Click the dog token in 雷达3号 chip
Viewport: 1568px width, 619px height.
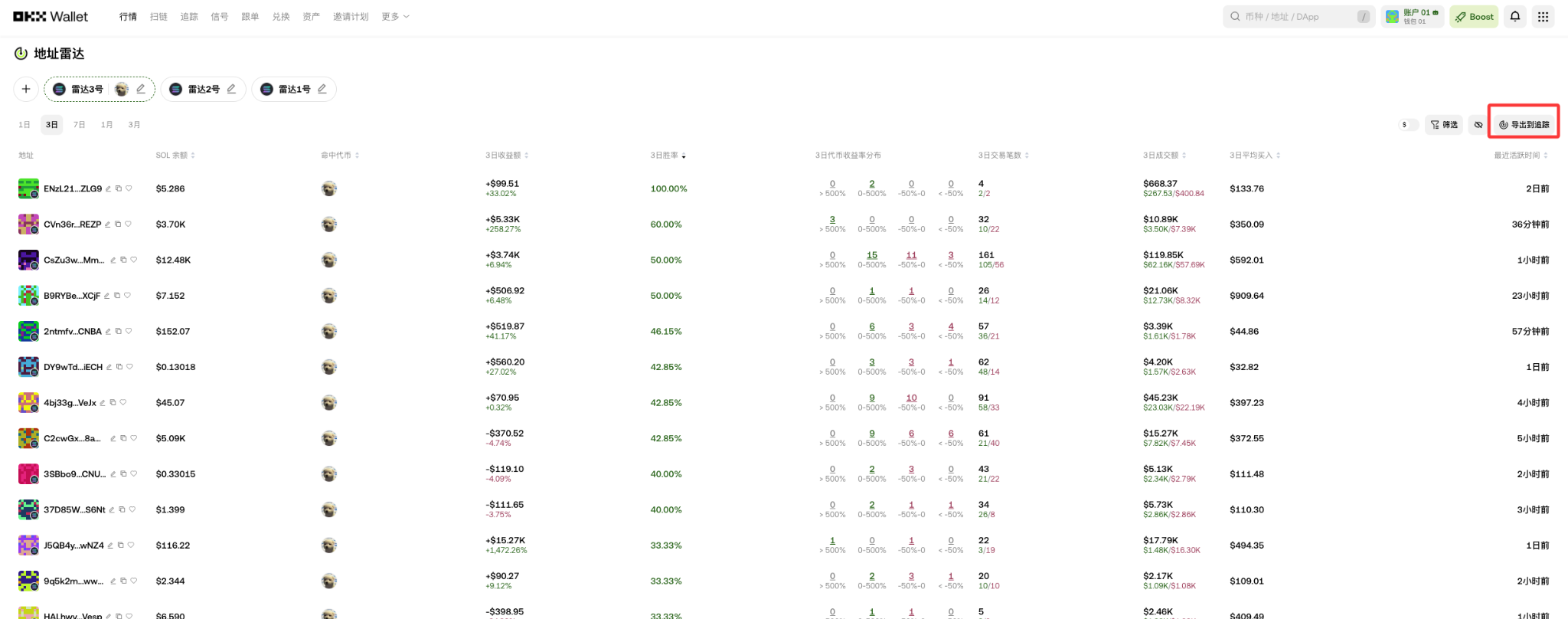pos(122,89)
